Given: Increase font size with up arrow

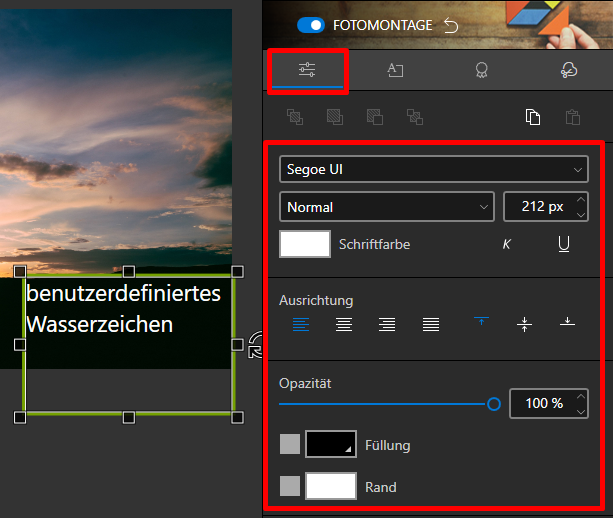Looking at the screenshot, I should click(581, 199).
